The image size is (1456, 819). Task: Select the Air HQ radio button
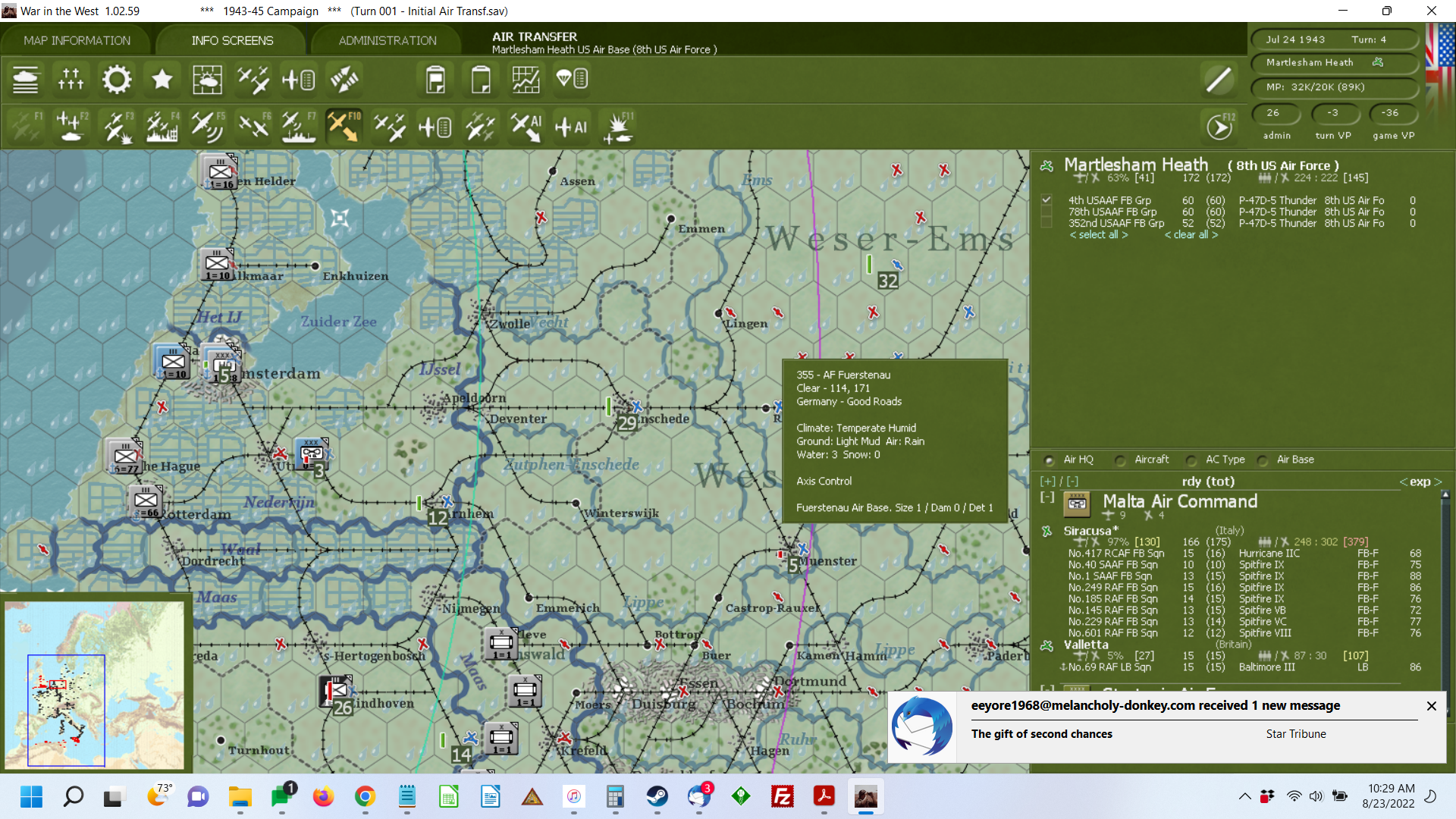tap(1050, 460)
